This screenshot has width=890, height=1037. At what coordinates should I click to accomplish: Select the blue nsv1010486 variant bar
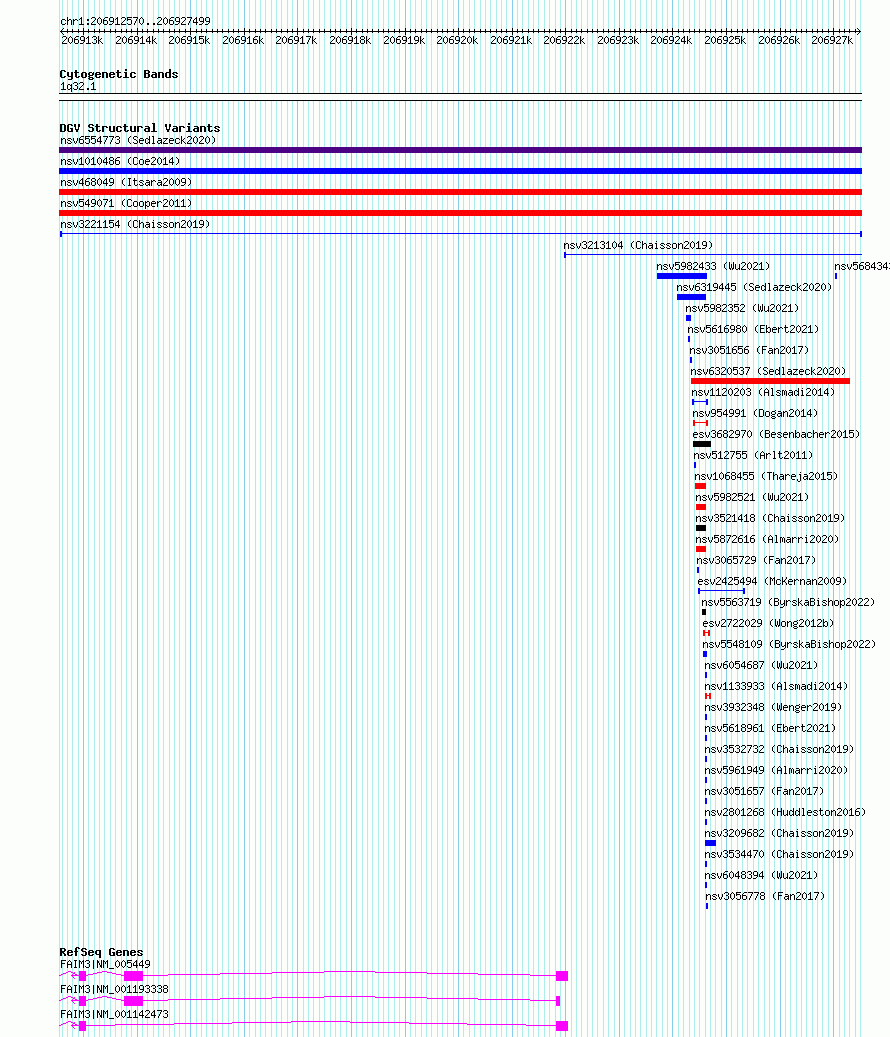[x=460, y=171]
